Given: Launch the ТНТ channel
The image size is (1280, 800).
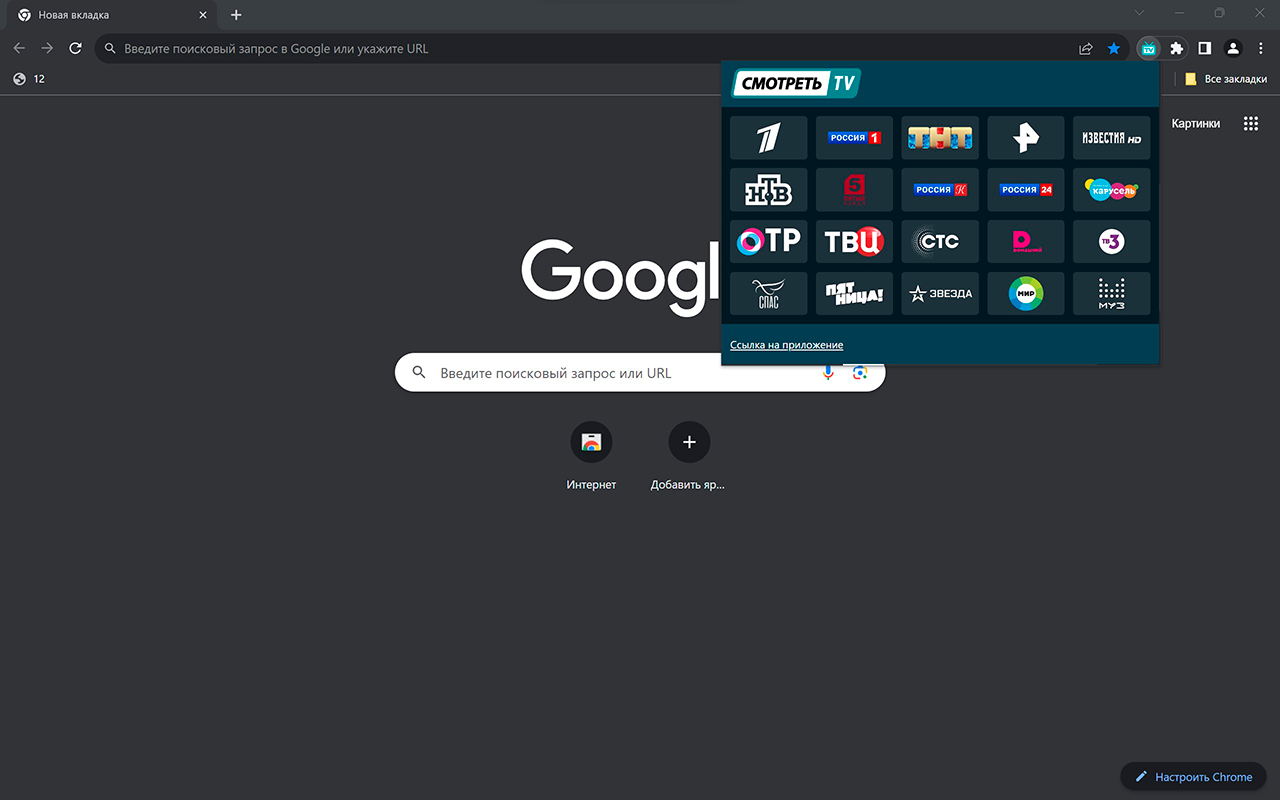Looking at the screenshot, I should [x=940, y=138].
